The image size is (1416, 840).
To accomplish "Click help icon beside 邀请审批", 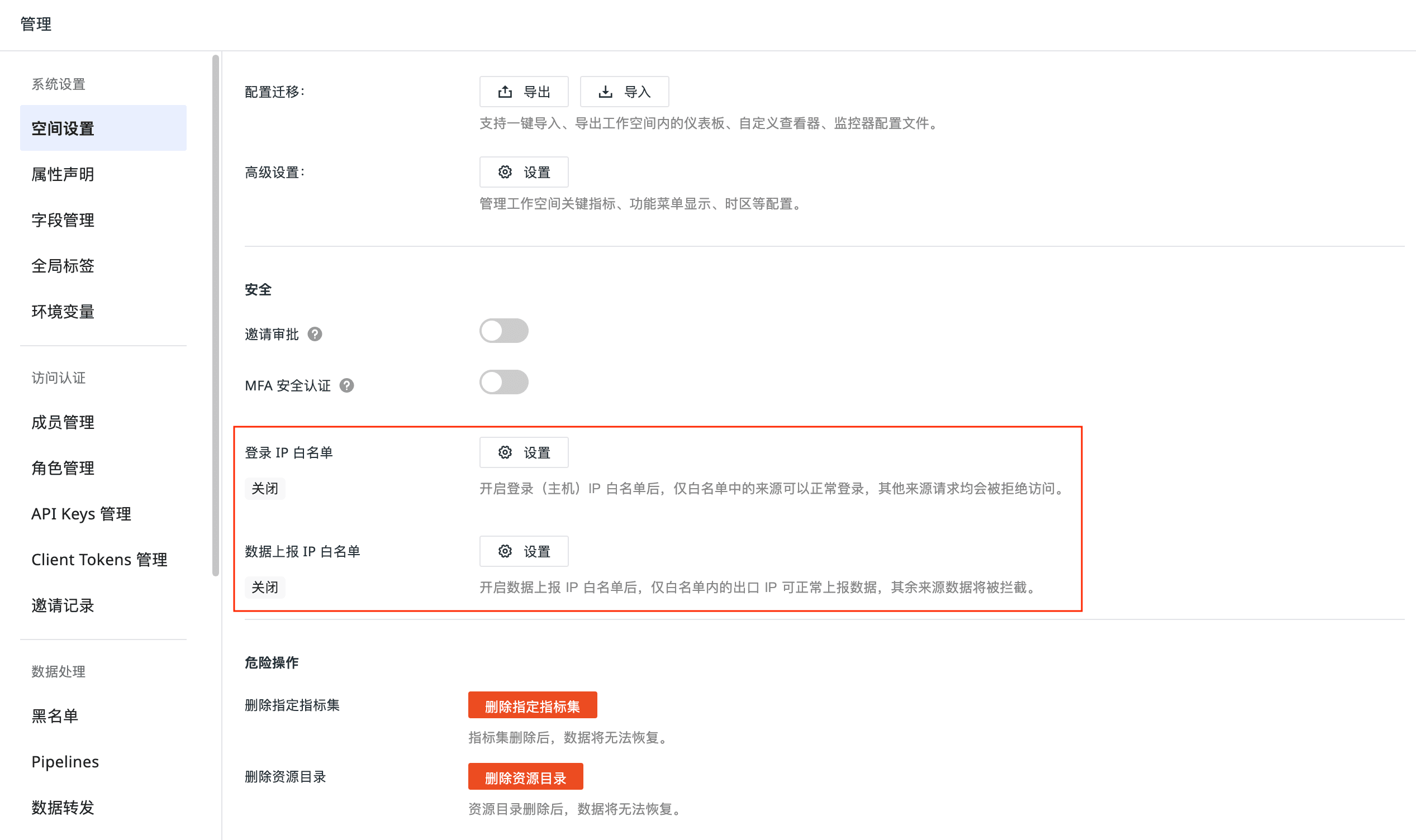I will (315, 335).
